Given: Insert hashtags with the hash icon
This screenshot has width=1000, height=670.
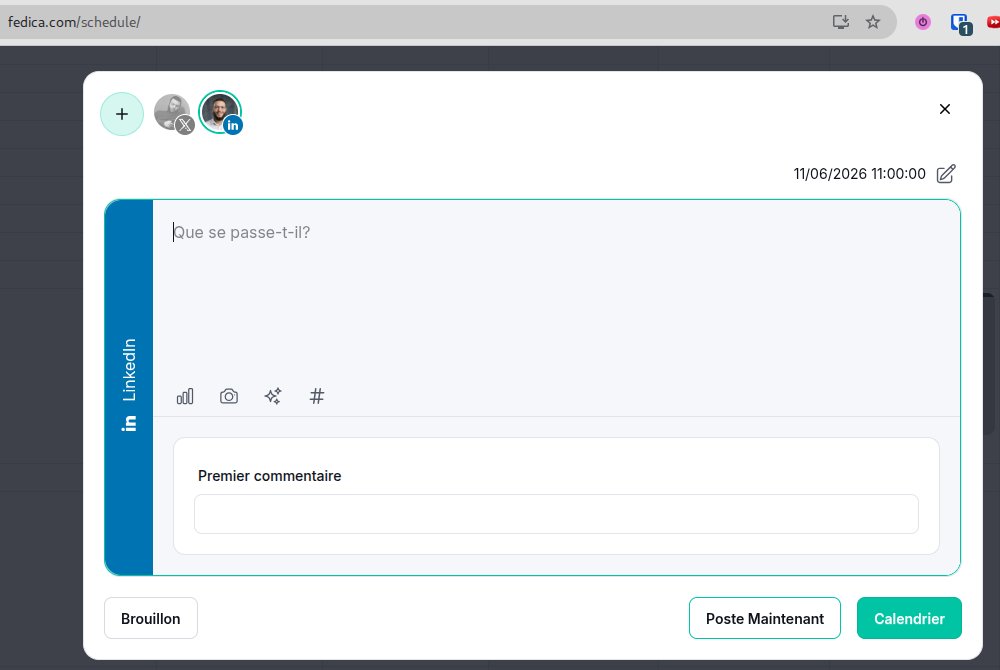Looking at the screenshot, I should (317, 397).
